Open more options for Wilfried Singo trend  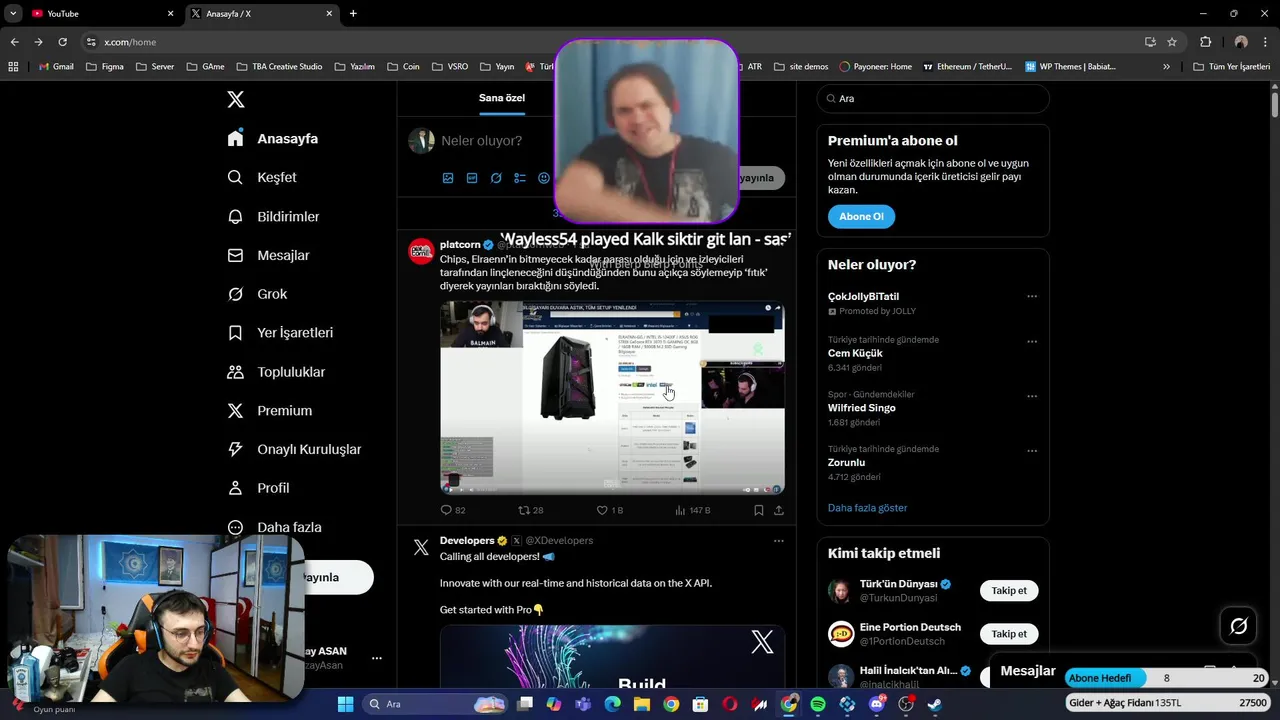[x=1032, y=396]
